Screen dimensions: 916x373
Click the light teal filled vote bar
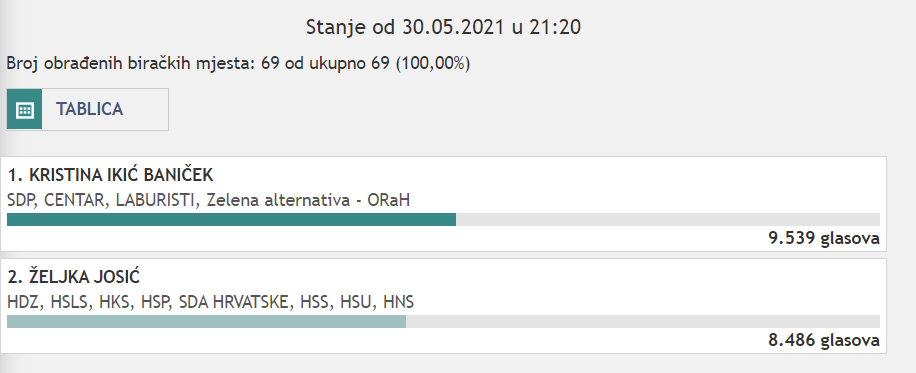coord(206,321)
